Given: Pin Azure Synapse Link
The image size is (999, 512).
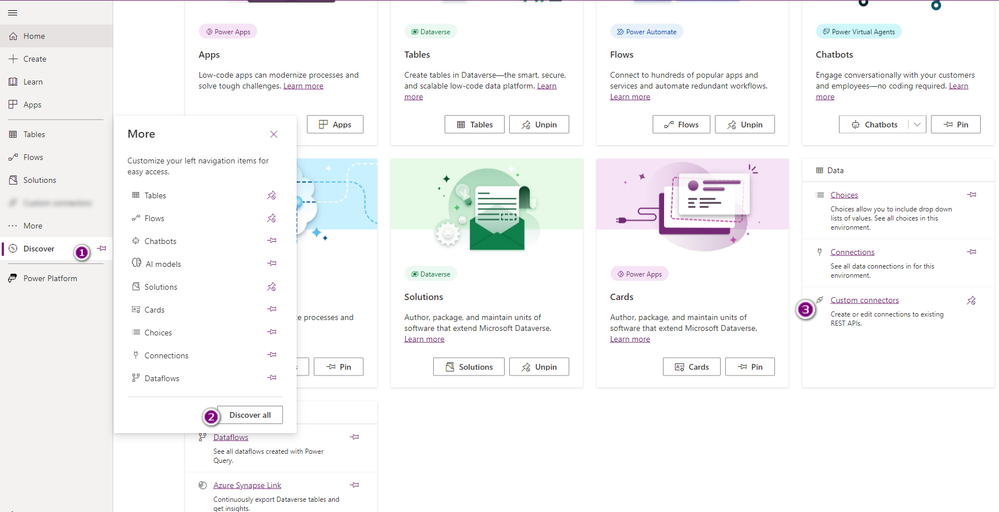Looking at the screenshot, I should coord(355,485).
